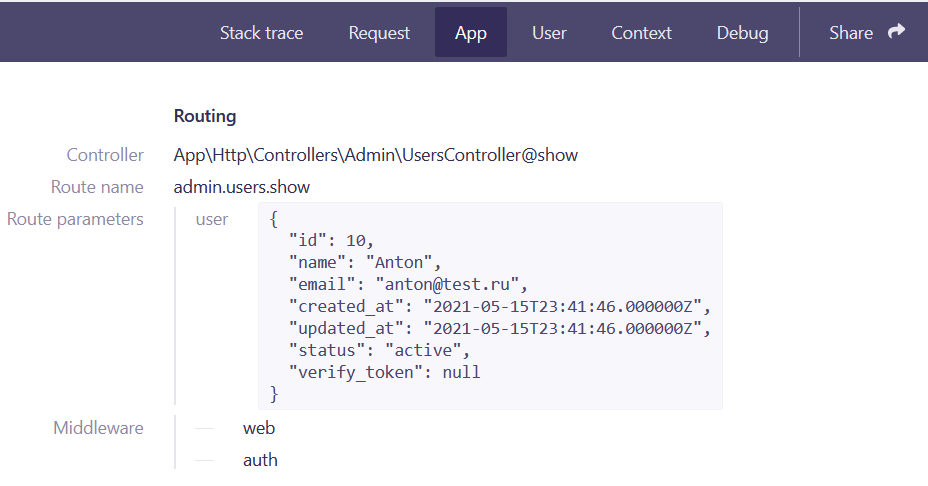This screenshot has width=928, height=486.
Task: Open the Stack trace tab
Action: point(262,33)
